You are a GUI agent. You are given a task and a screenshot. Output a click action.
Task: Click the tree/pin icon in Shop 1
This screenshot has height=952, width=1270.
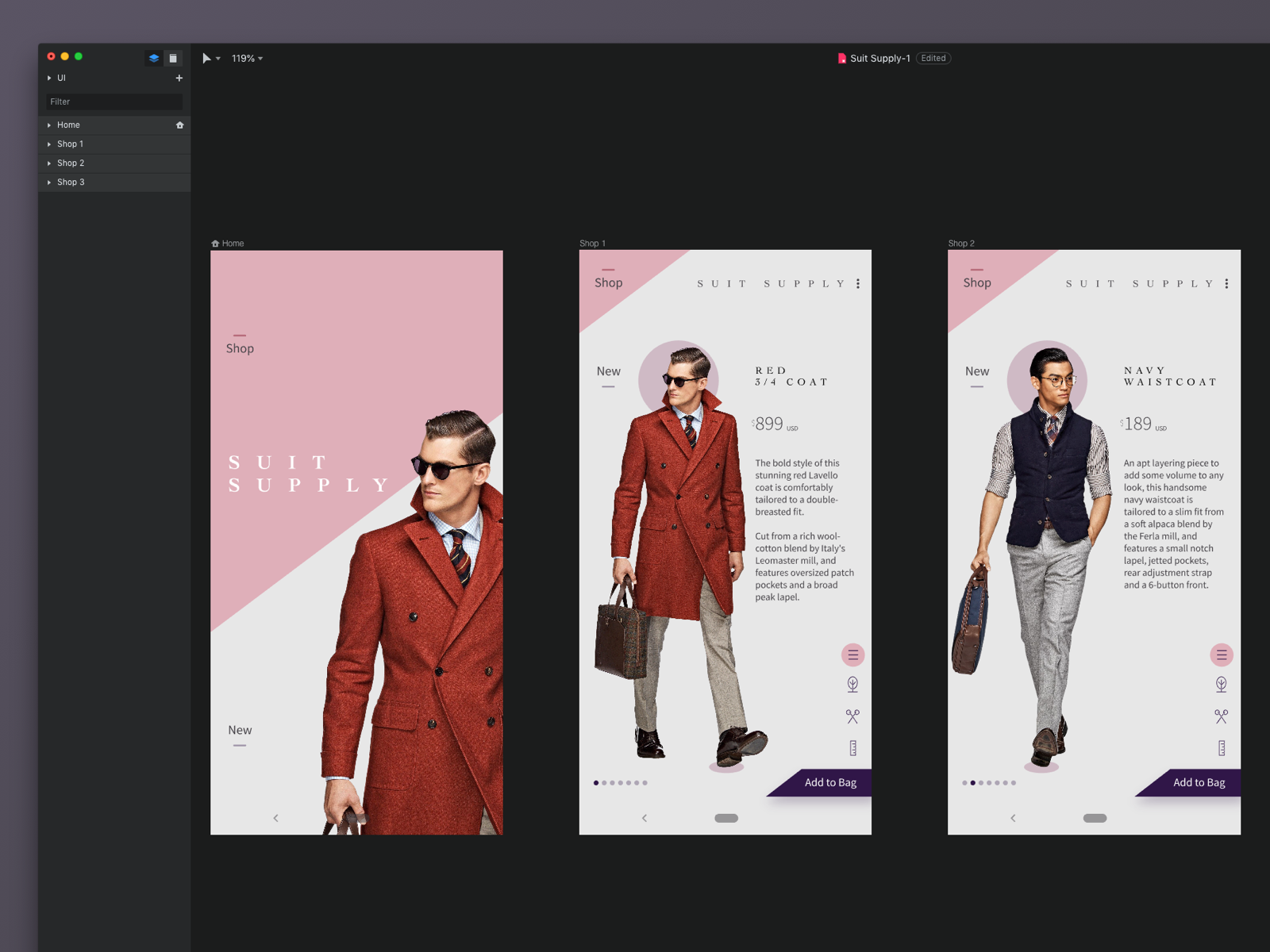pos(852,685)
